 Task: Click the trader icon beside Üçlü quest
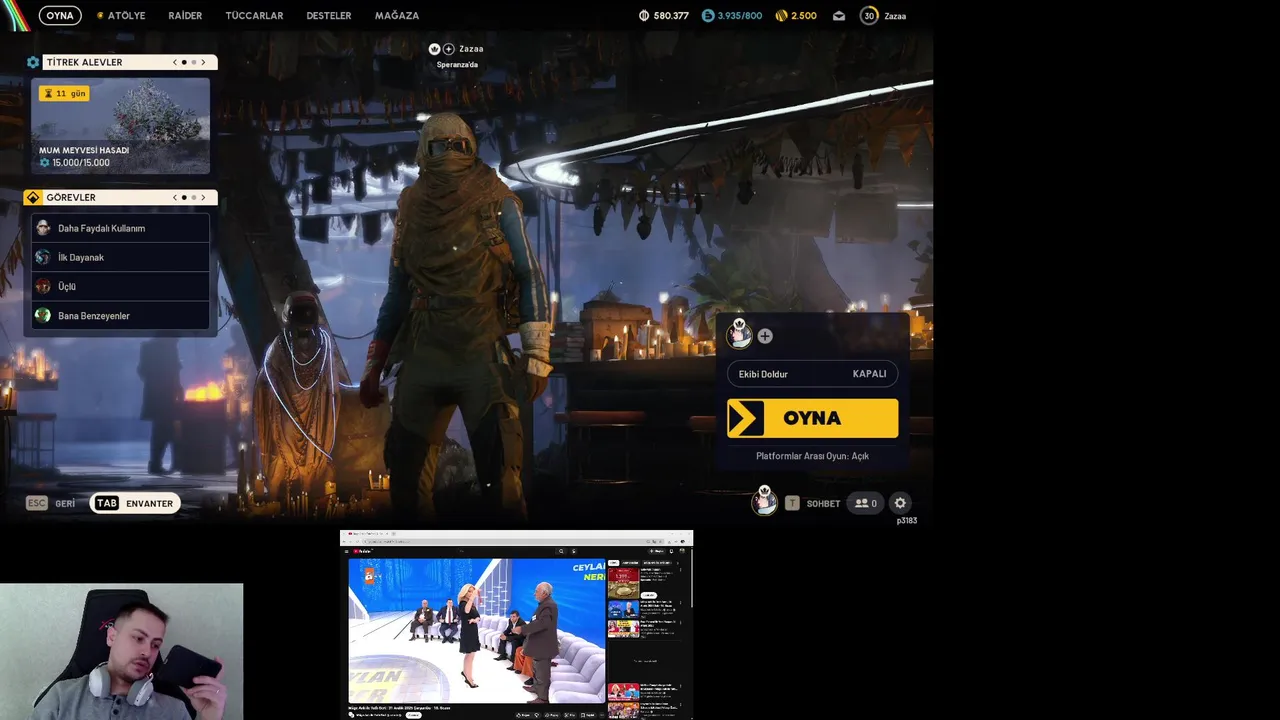coord(43,286)
